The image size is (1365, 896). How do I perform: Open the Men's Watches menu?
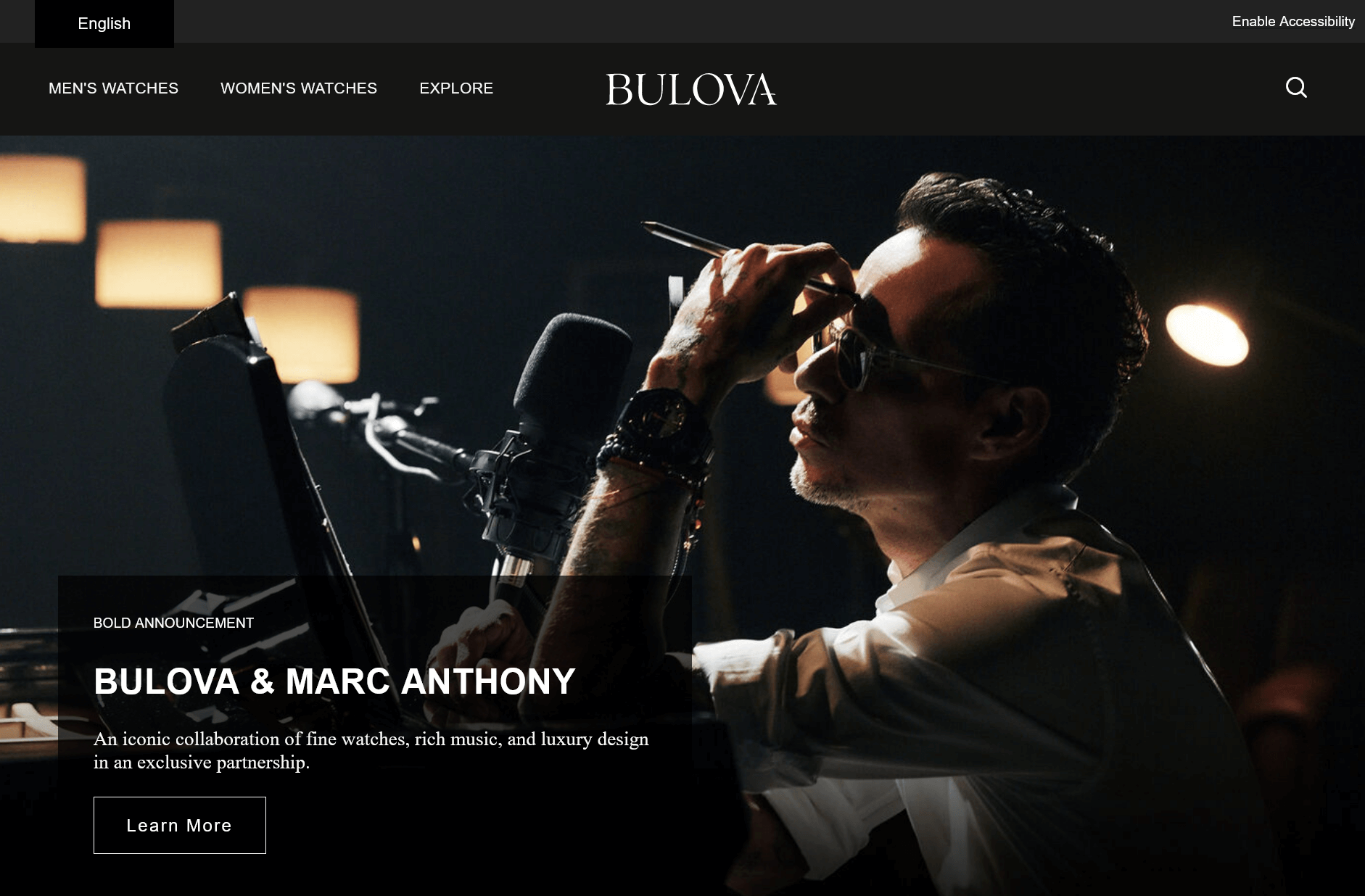(113, 88)
